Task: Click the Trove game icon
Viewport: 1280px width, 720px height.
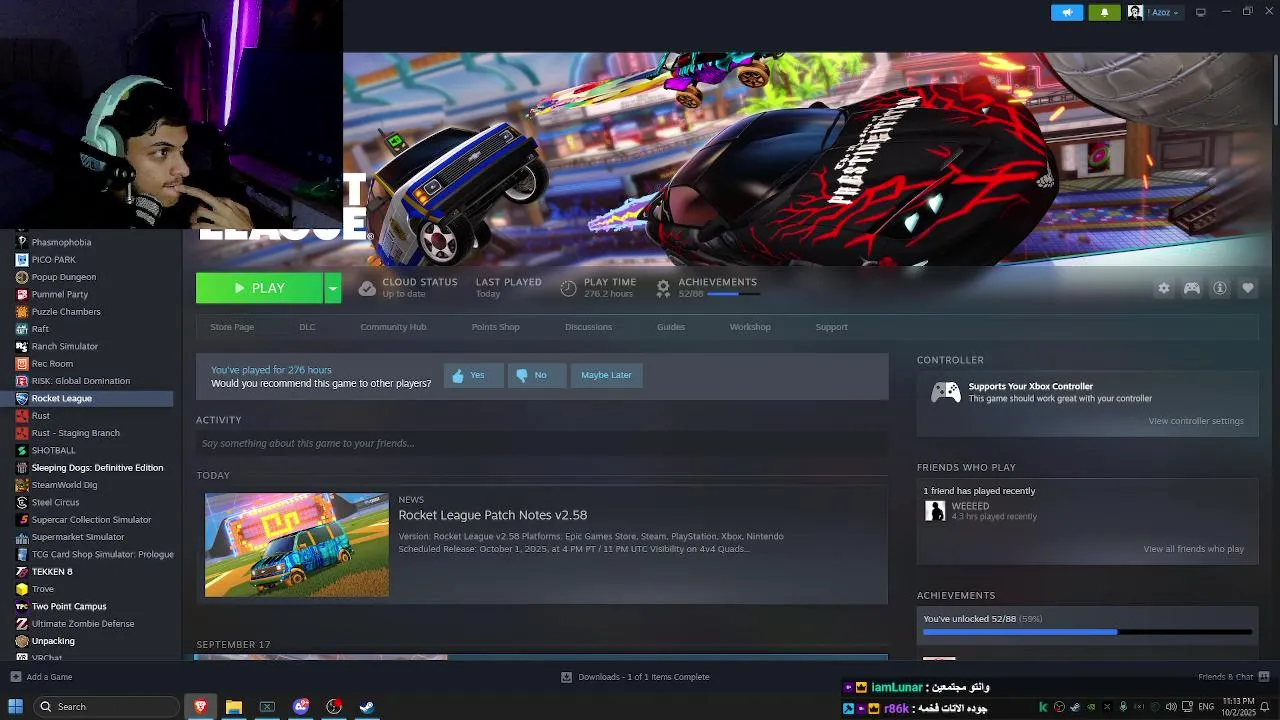Action: click(22, 589)
